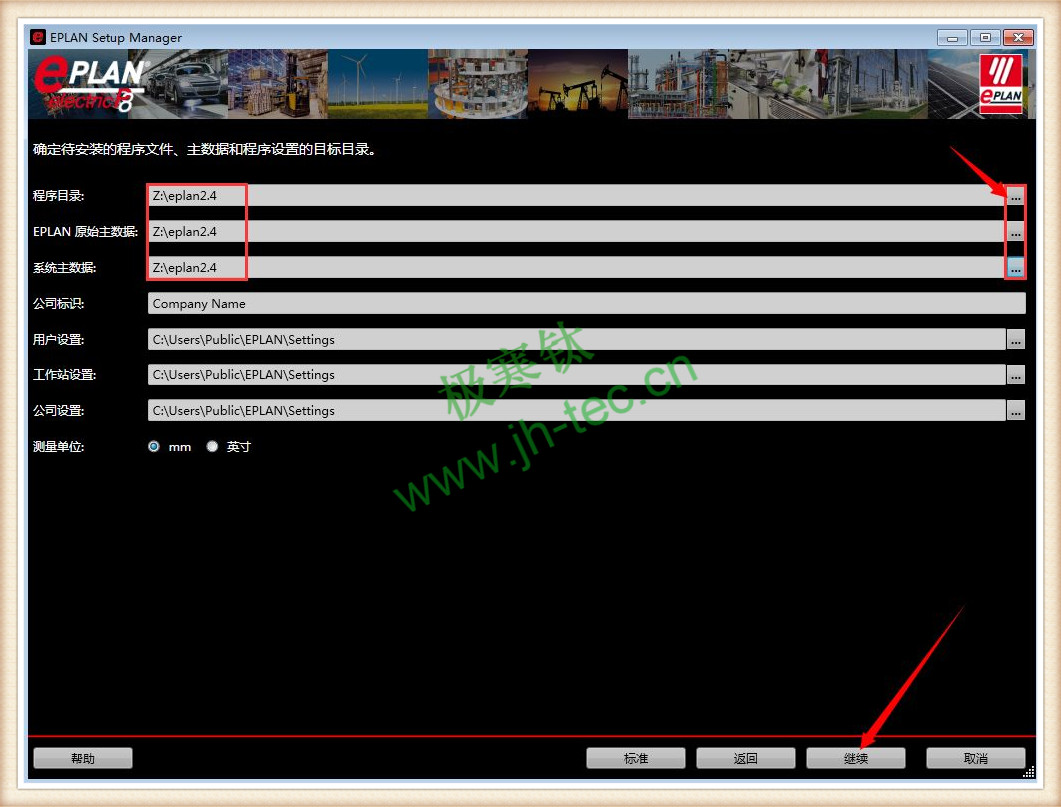Maximize the EPLAN Setup Manager window
The width and height of the screenshot is (1061, 807).
tap(985, 38)
